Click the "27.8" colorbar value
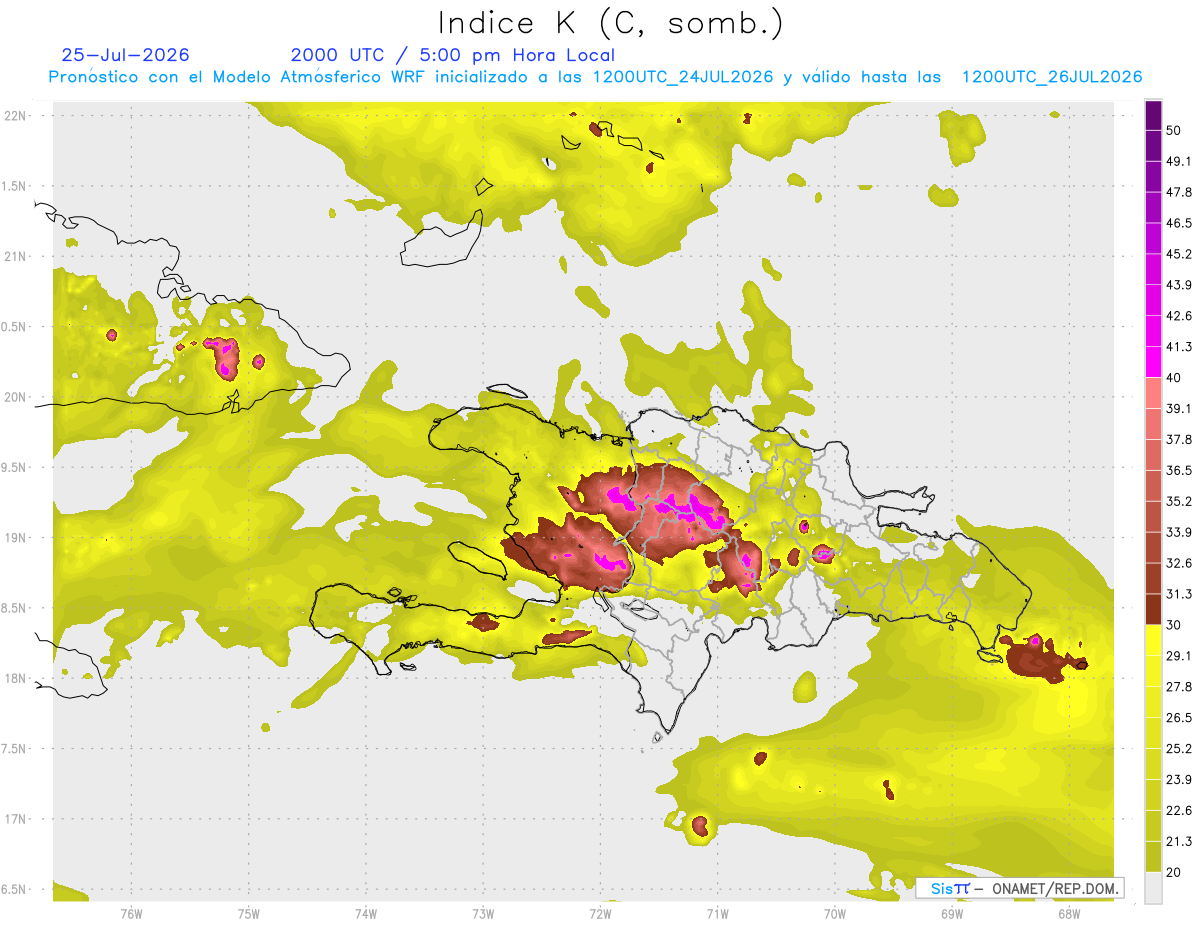The image size is (1200, 927). tap(1180, 687)
